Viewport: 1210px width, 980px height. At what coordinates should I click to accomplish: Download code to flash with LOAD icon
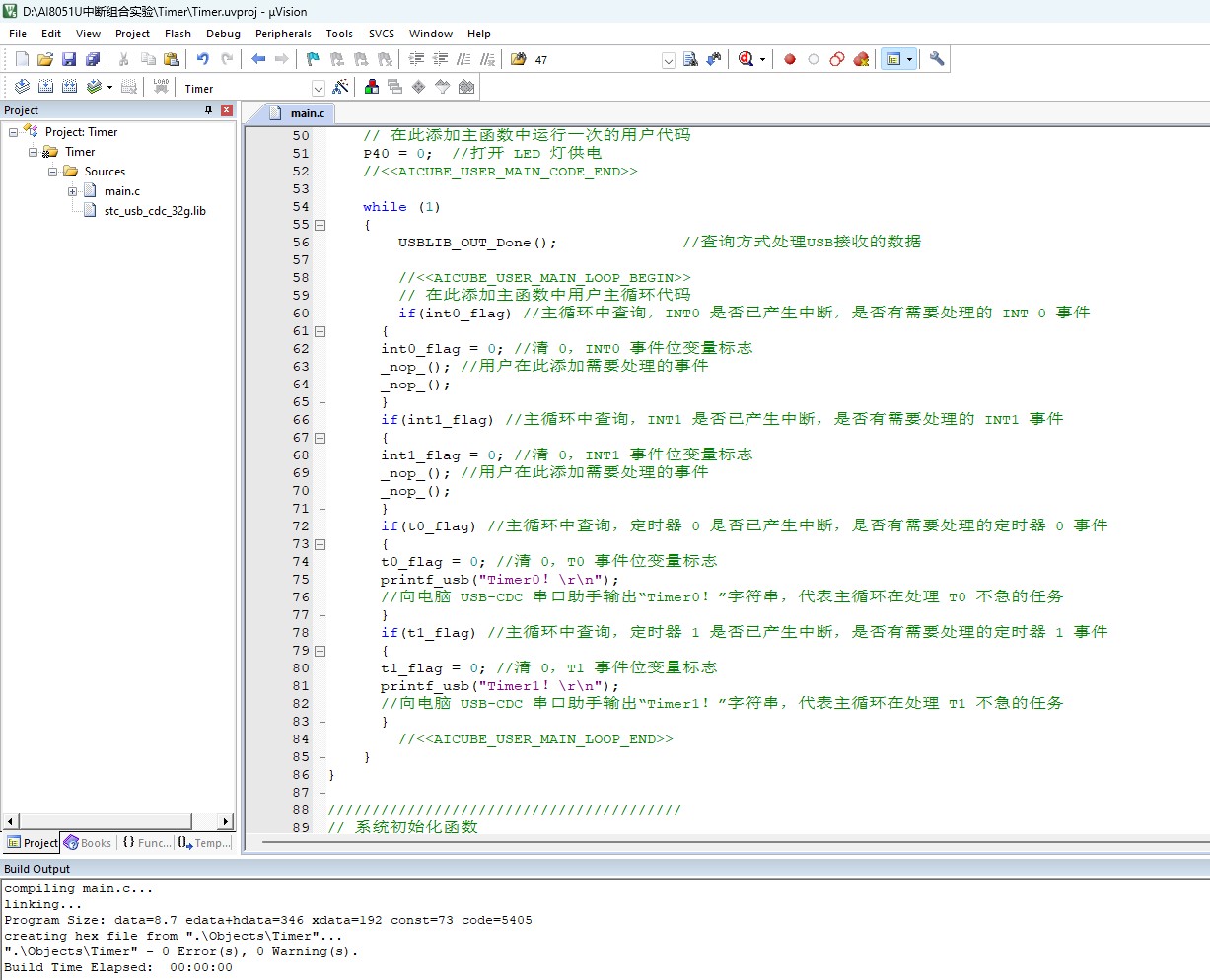click(x=161, y=87)
